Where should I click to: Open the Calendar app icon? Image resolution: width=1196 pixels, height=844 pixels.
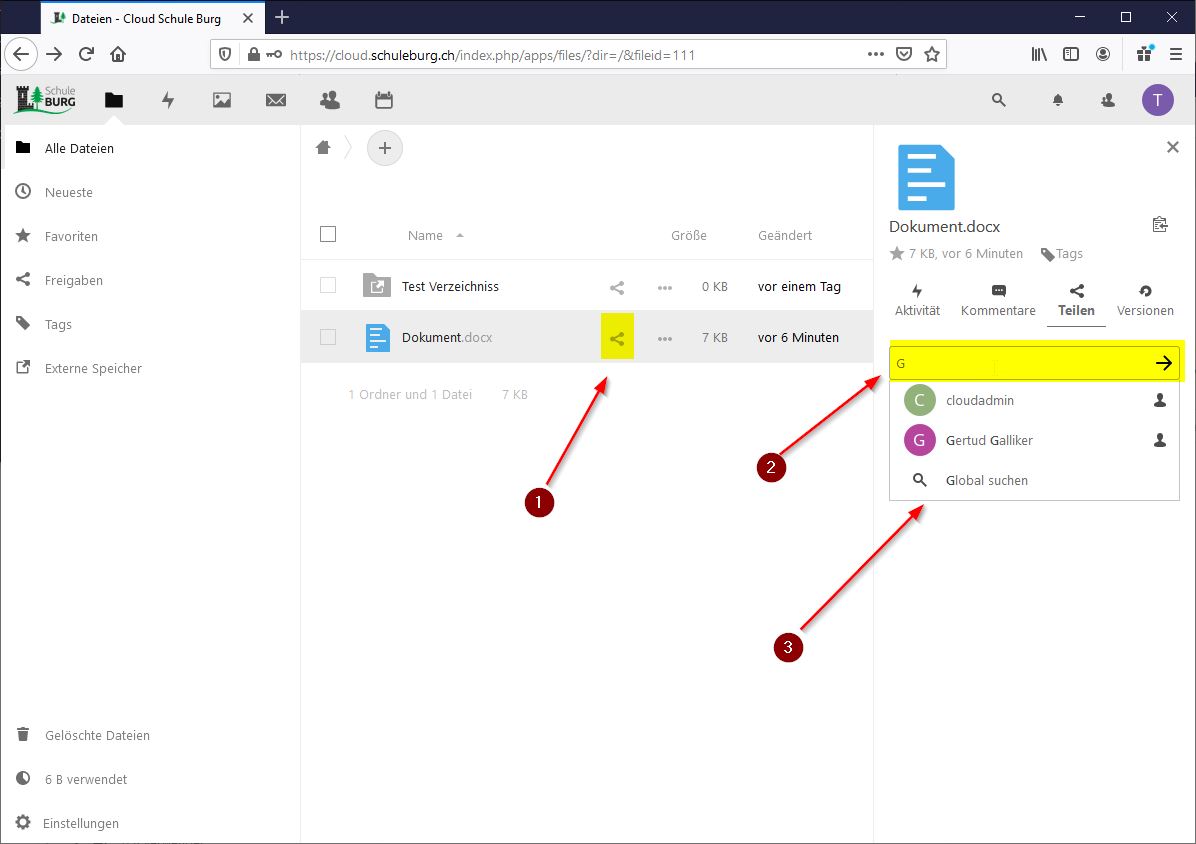coord(383,100)
